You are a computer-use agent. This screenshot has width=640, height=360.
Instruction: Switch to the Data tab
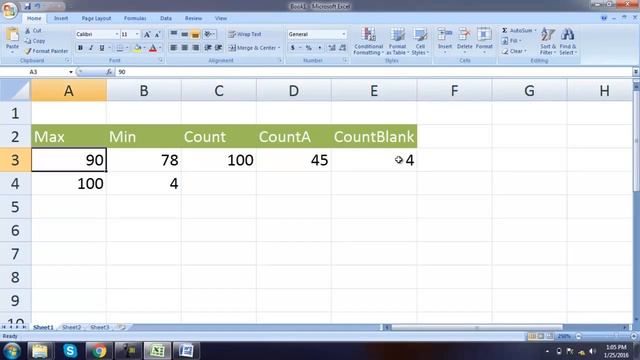166,18
